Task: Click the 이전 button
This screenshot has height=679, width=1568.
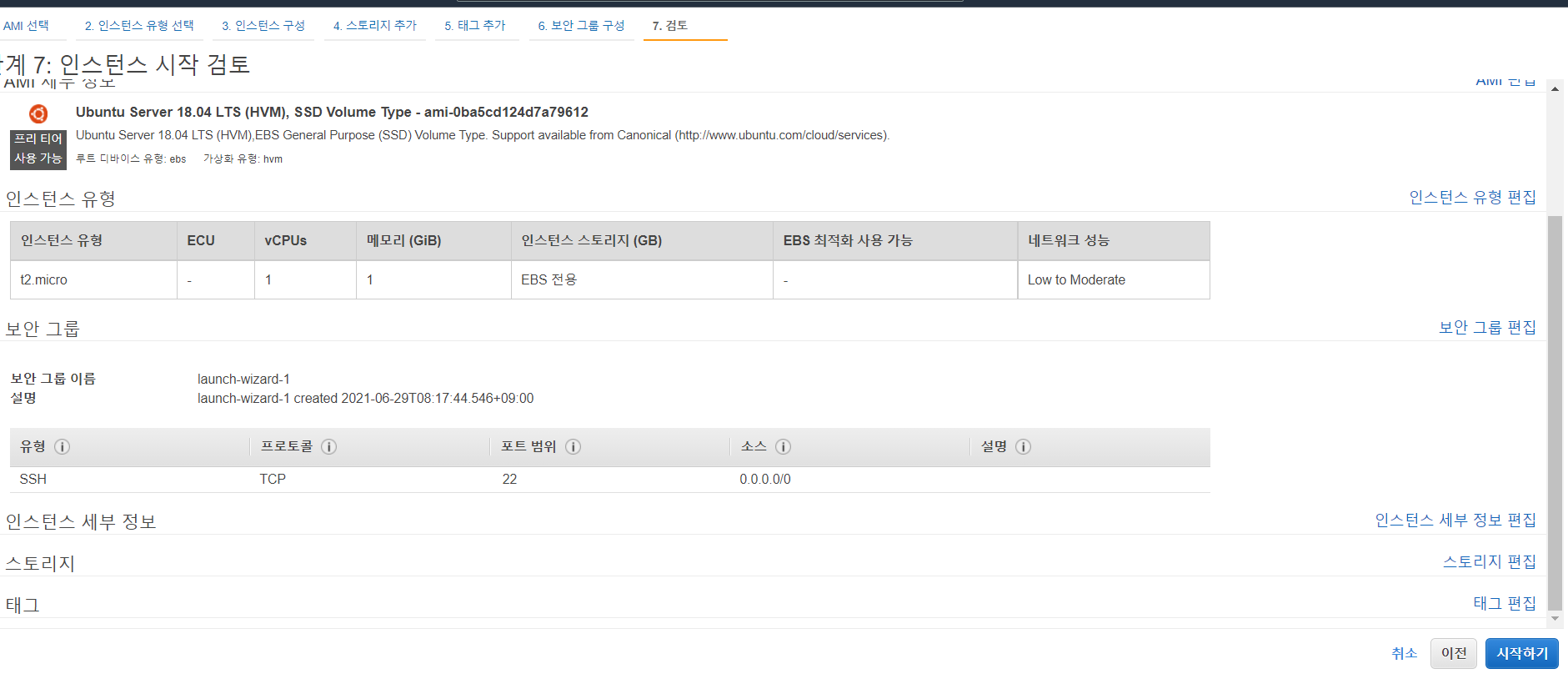Action: pos(1454,653)
